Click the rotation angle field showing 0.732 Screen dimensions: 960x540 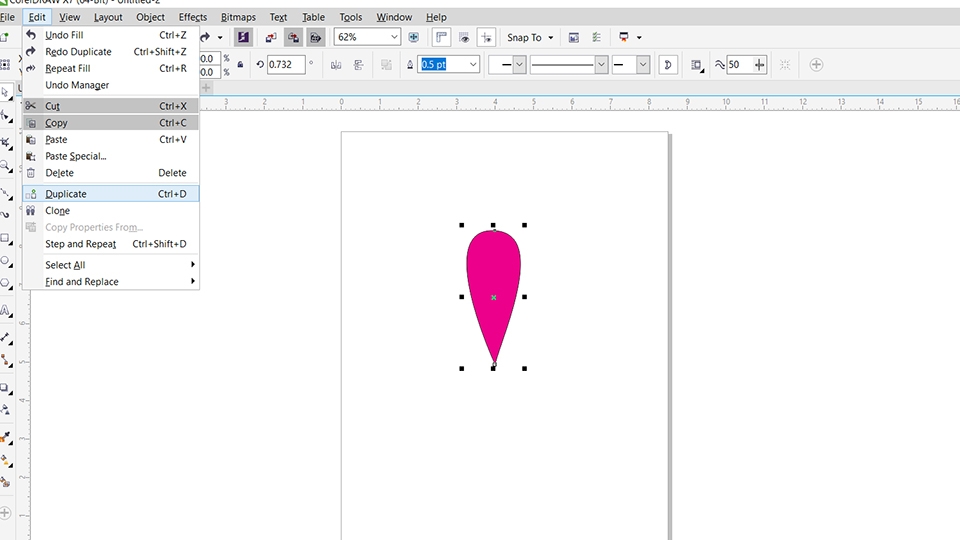pyautogui.click(x=285, y=64)
